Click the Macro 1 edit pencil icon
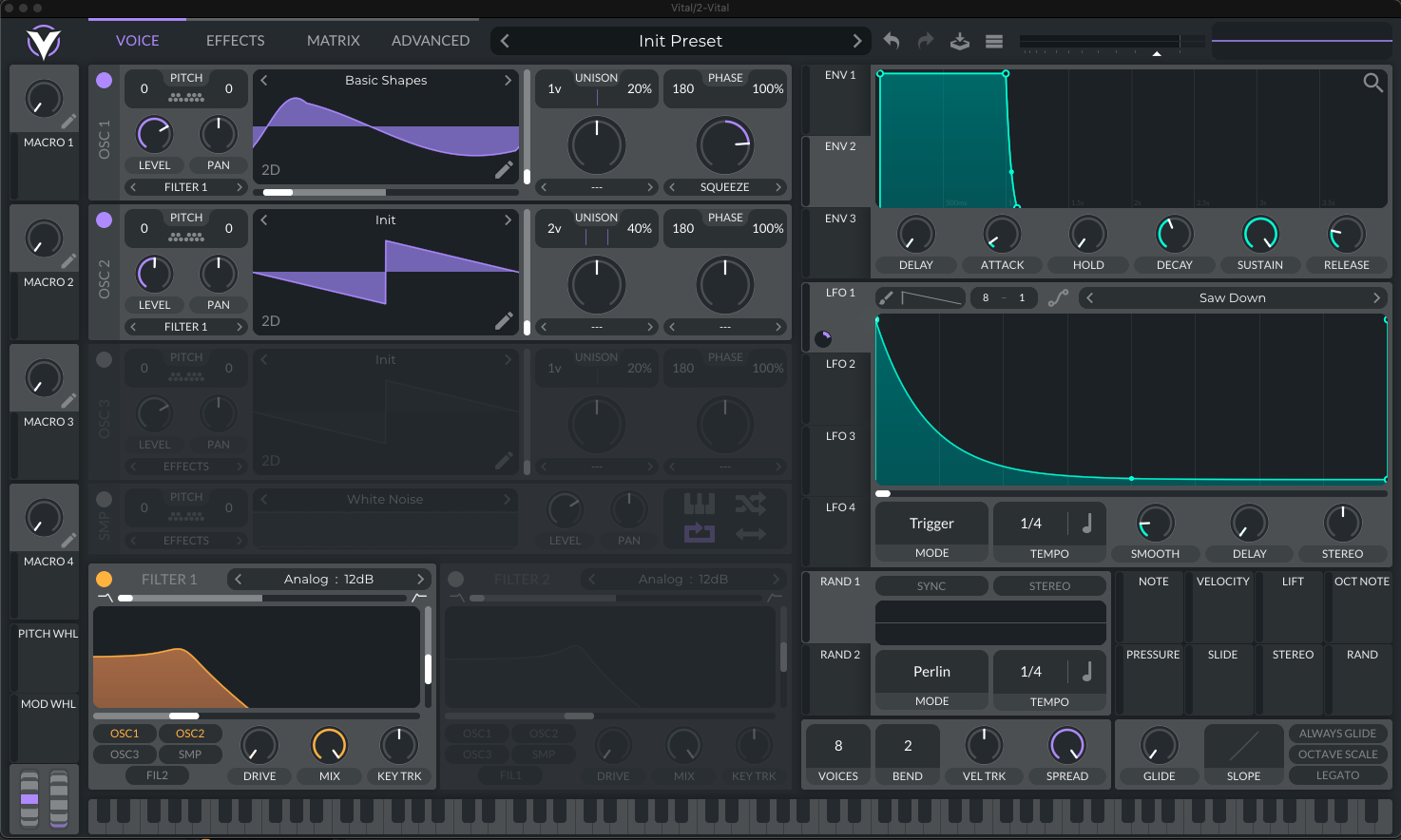1401x840 pixels. click(x=68, y=122)
